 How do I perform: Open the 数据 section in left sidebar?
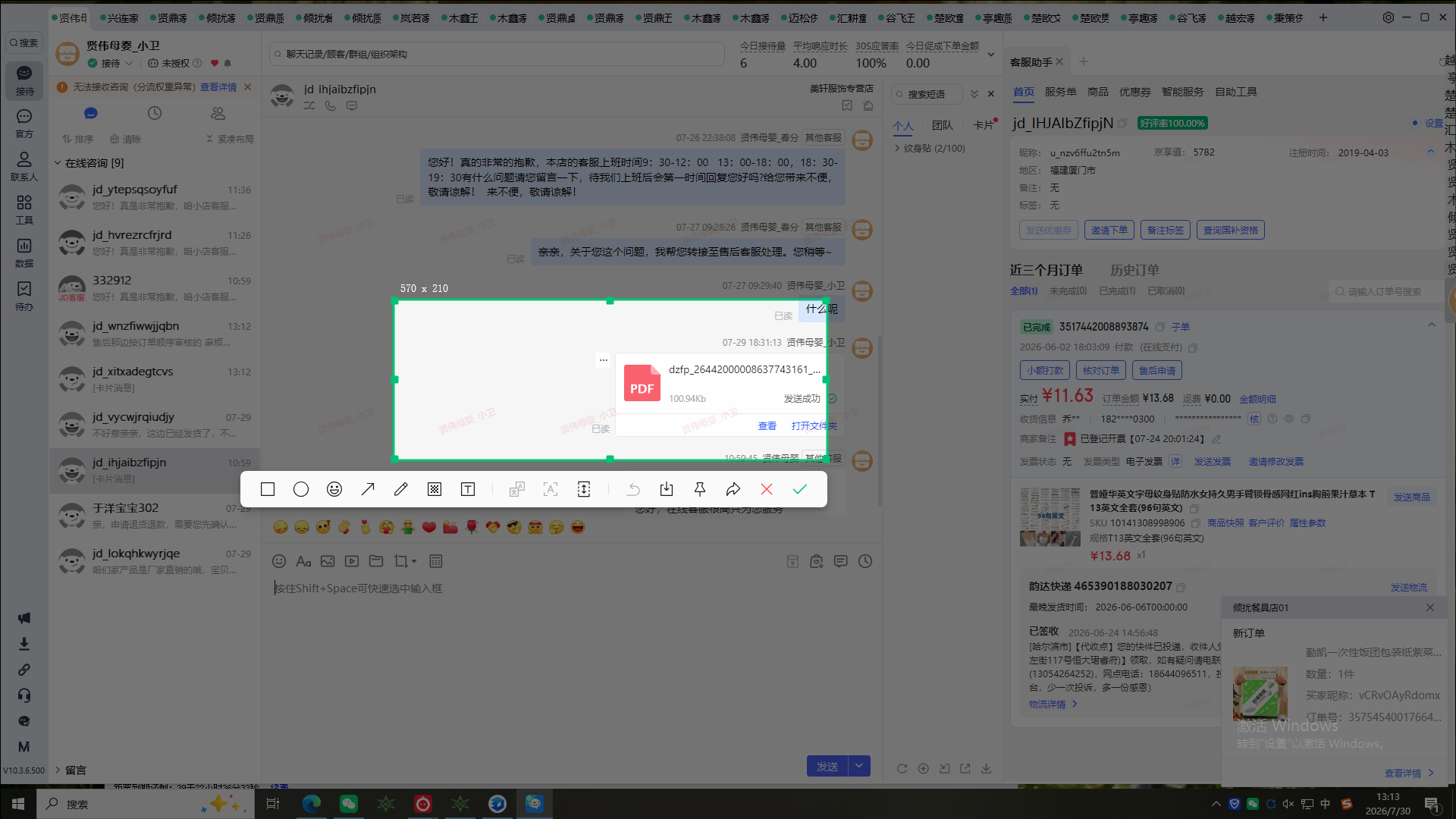24,253
